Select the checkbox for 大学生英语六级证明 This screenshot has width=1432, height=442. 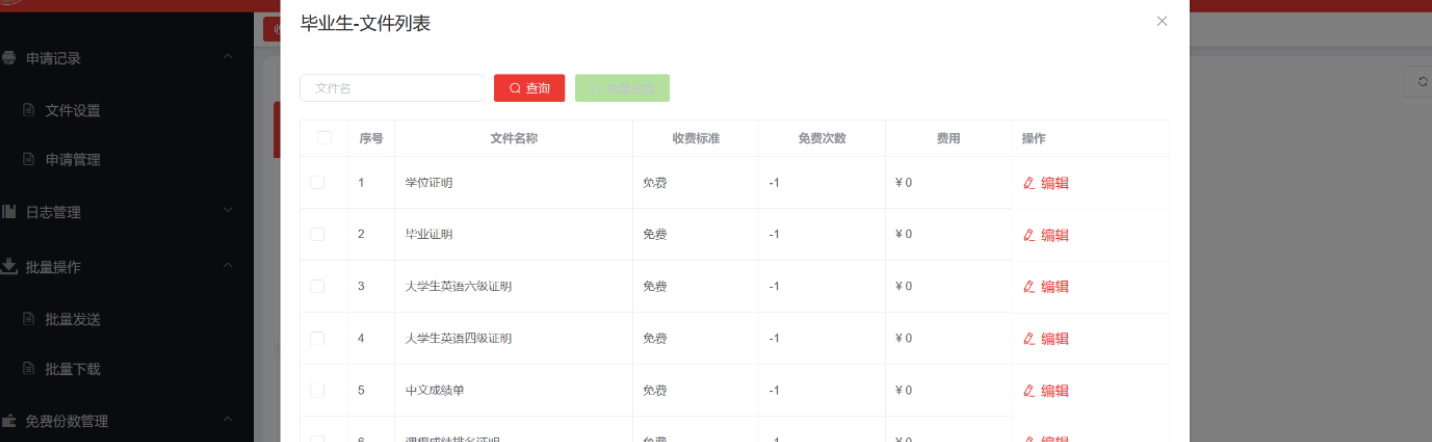[317, 287]
